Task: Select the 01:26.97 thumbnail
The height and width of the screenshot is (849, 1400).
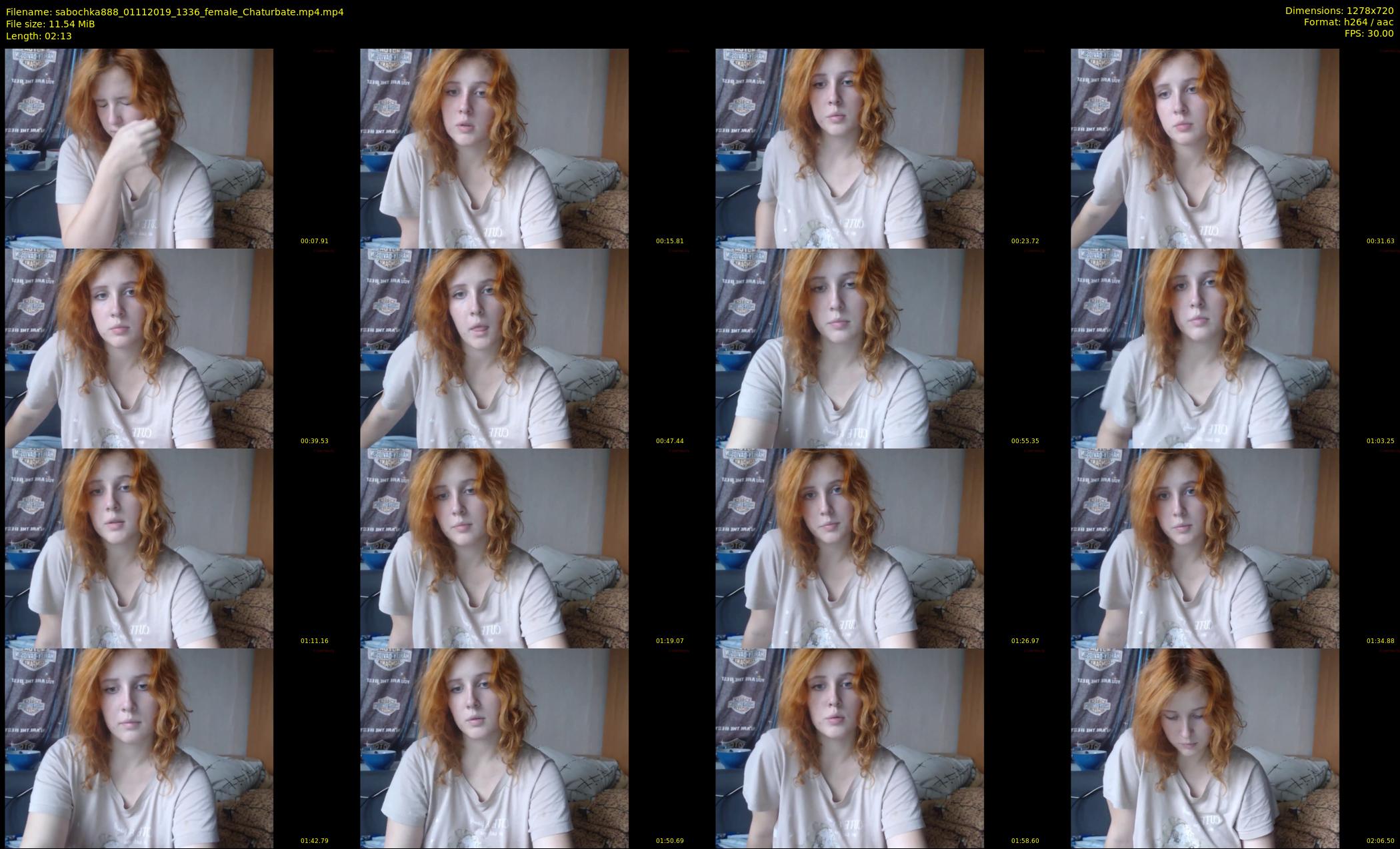Action: [849, 548]
